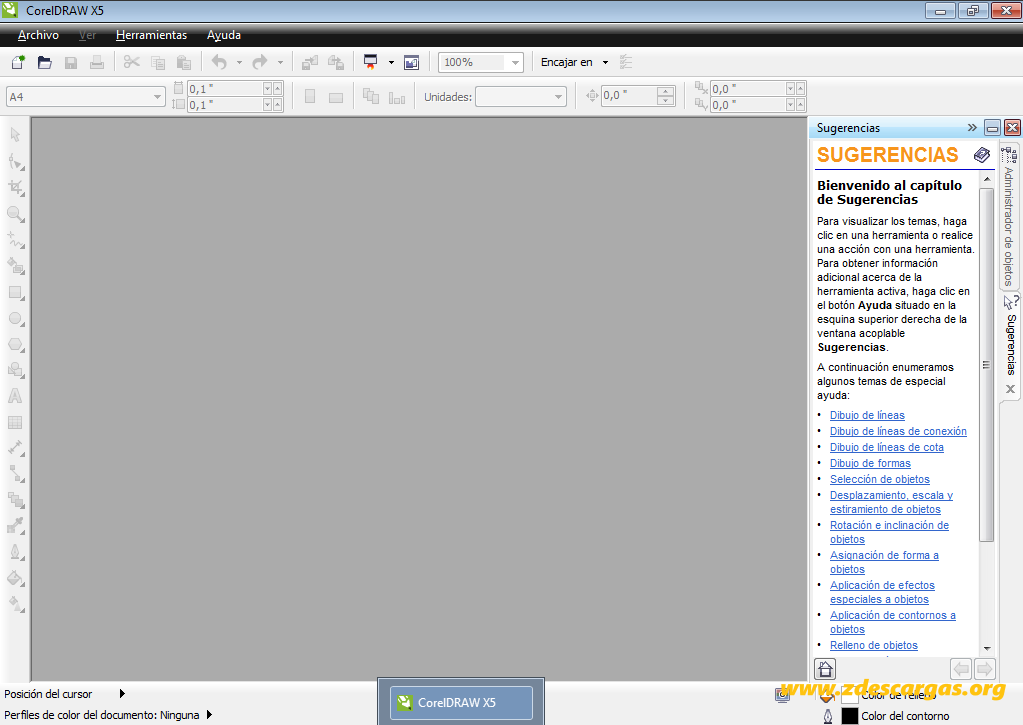Select the Freehand drawing tool
Image resolution: width=1023 pixels, height=725 pixels.
[16, 240]
